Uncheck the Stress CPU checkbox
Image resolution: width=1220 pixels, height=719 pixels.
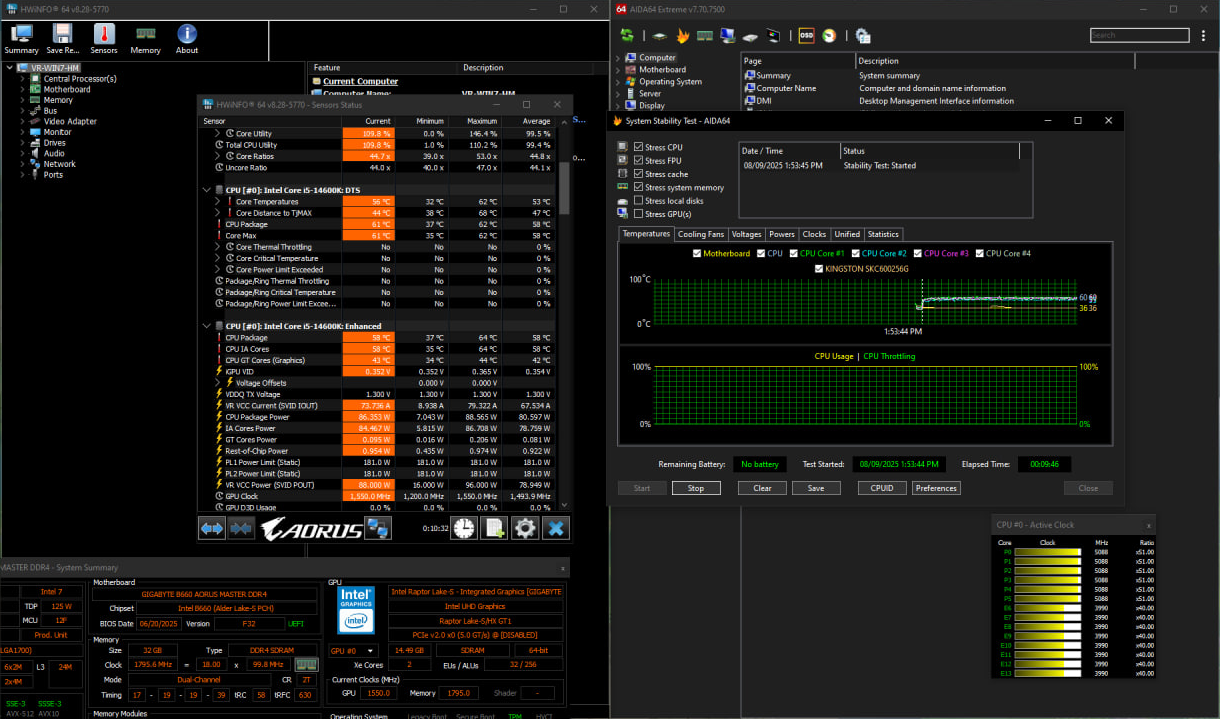639,147
